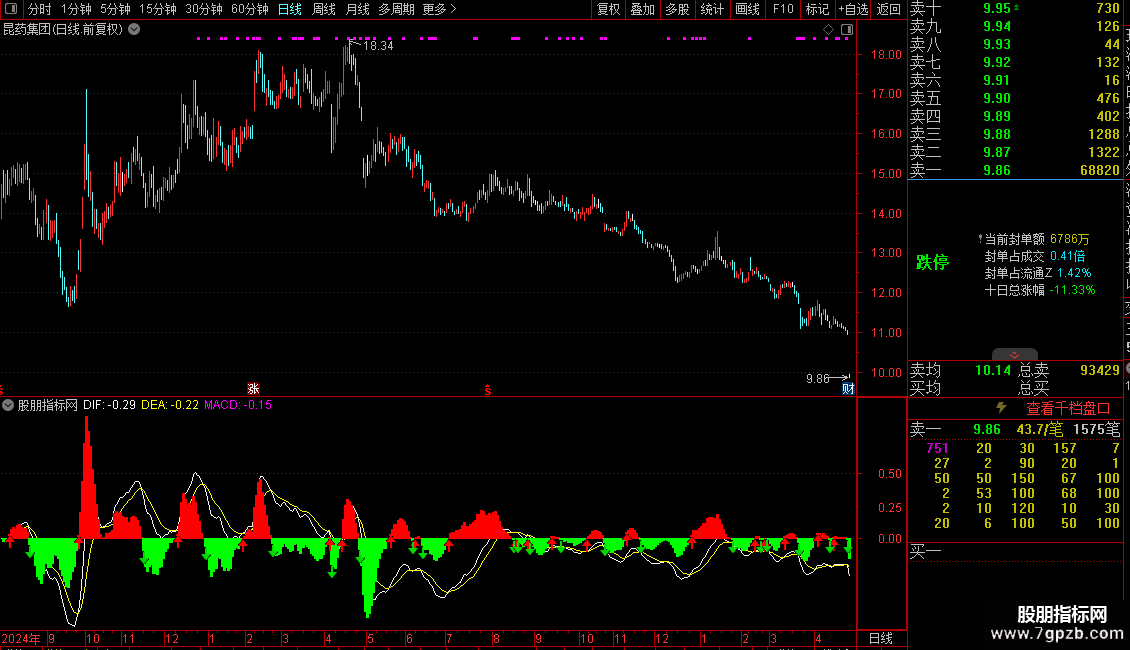Open the 查看千档盘口 link
The image size is (1130, 650).
(x=1068, y=409)
